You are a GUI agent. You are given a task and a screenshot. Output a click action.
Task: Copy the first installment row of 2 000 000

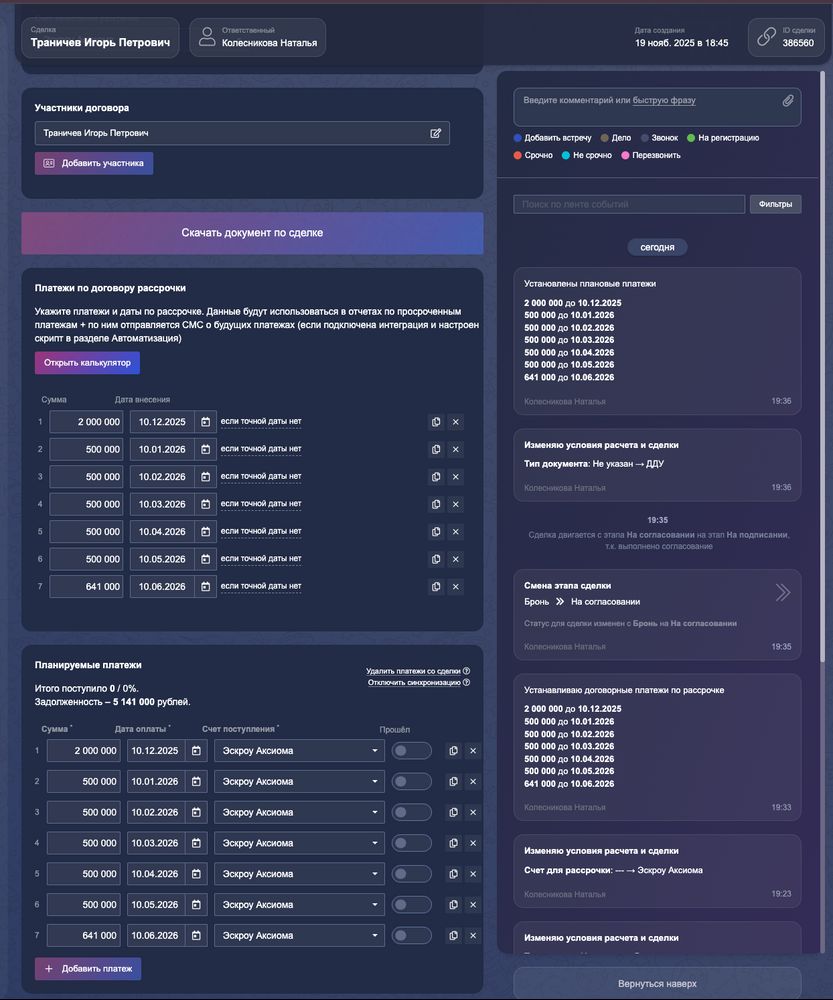point(436,422)
